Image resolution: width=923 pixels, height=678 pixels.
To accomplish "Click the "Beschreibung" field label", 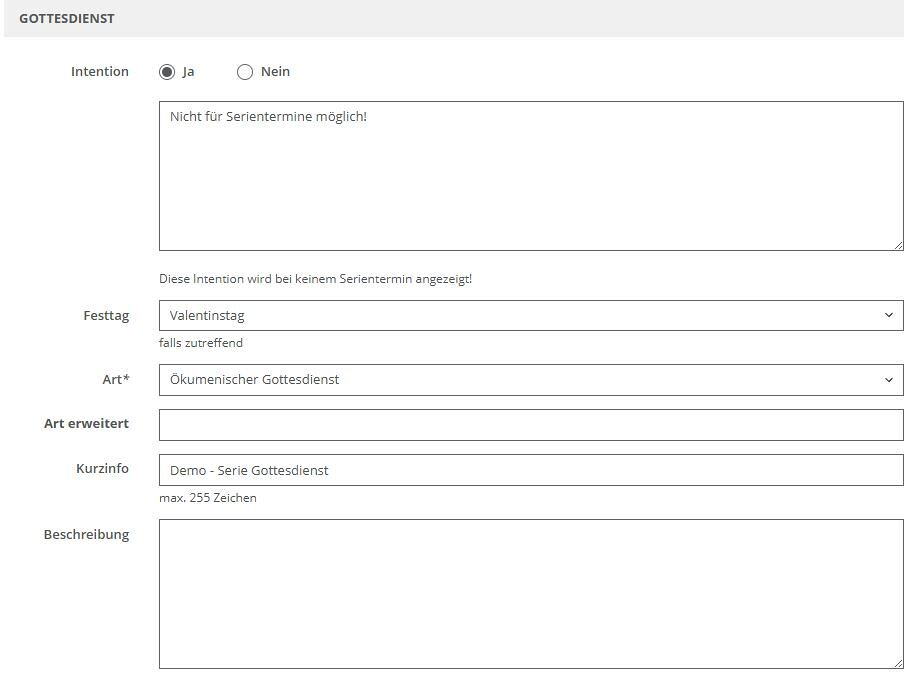I will (86, 535).
